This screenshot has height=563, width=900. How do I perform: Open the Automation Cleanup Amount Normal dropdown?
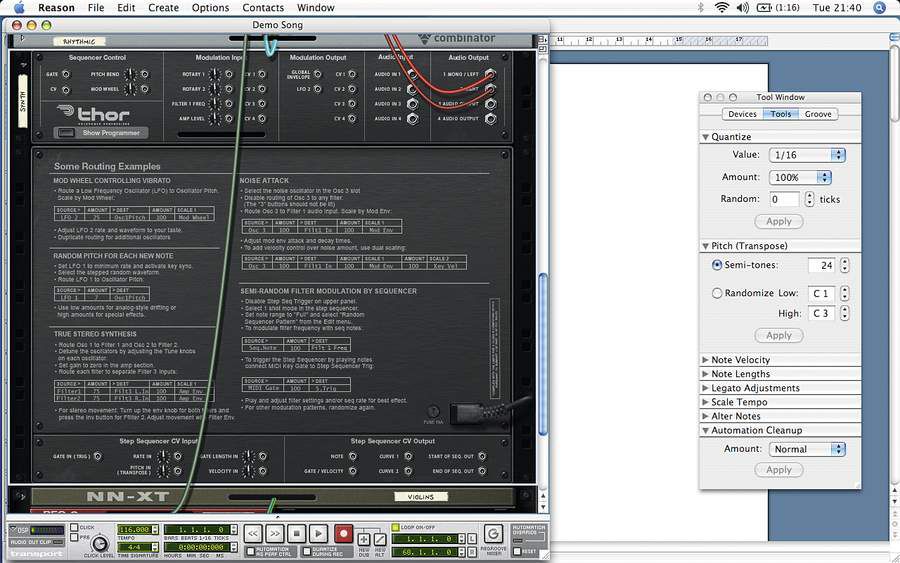click(x=807, y=449)
